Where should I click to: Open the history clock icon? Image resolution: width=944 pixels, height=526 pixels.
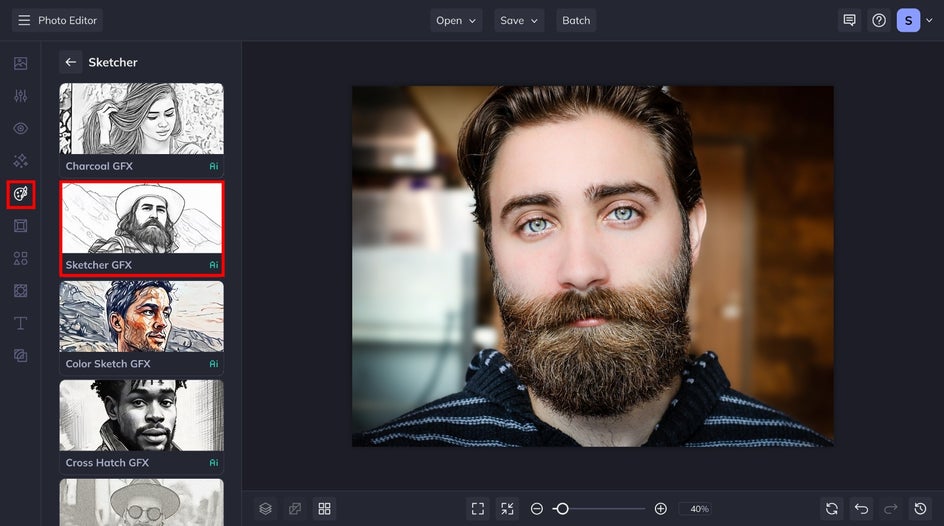pos(921,509)
